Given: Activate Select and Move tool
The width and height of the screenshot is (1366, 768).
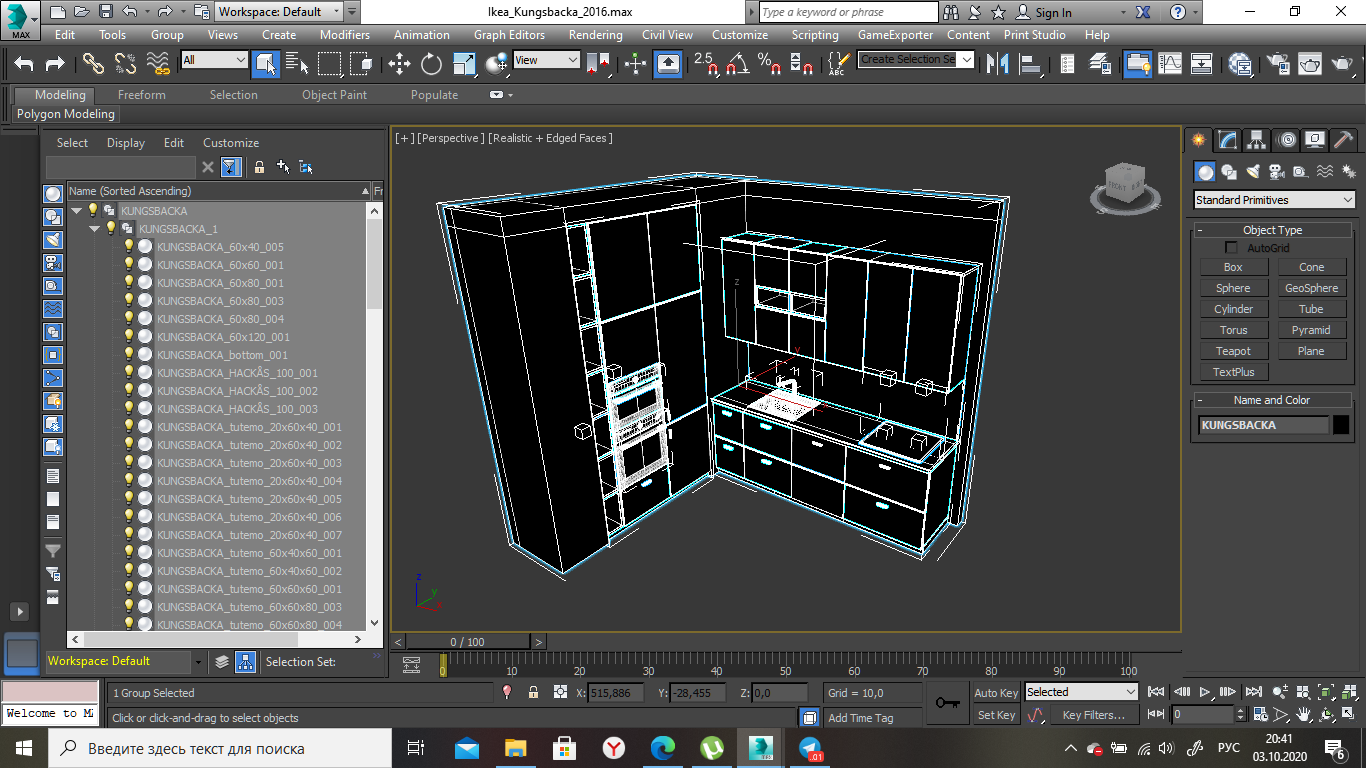Looking at the screenshot, I should coord(399,64).
